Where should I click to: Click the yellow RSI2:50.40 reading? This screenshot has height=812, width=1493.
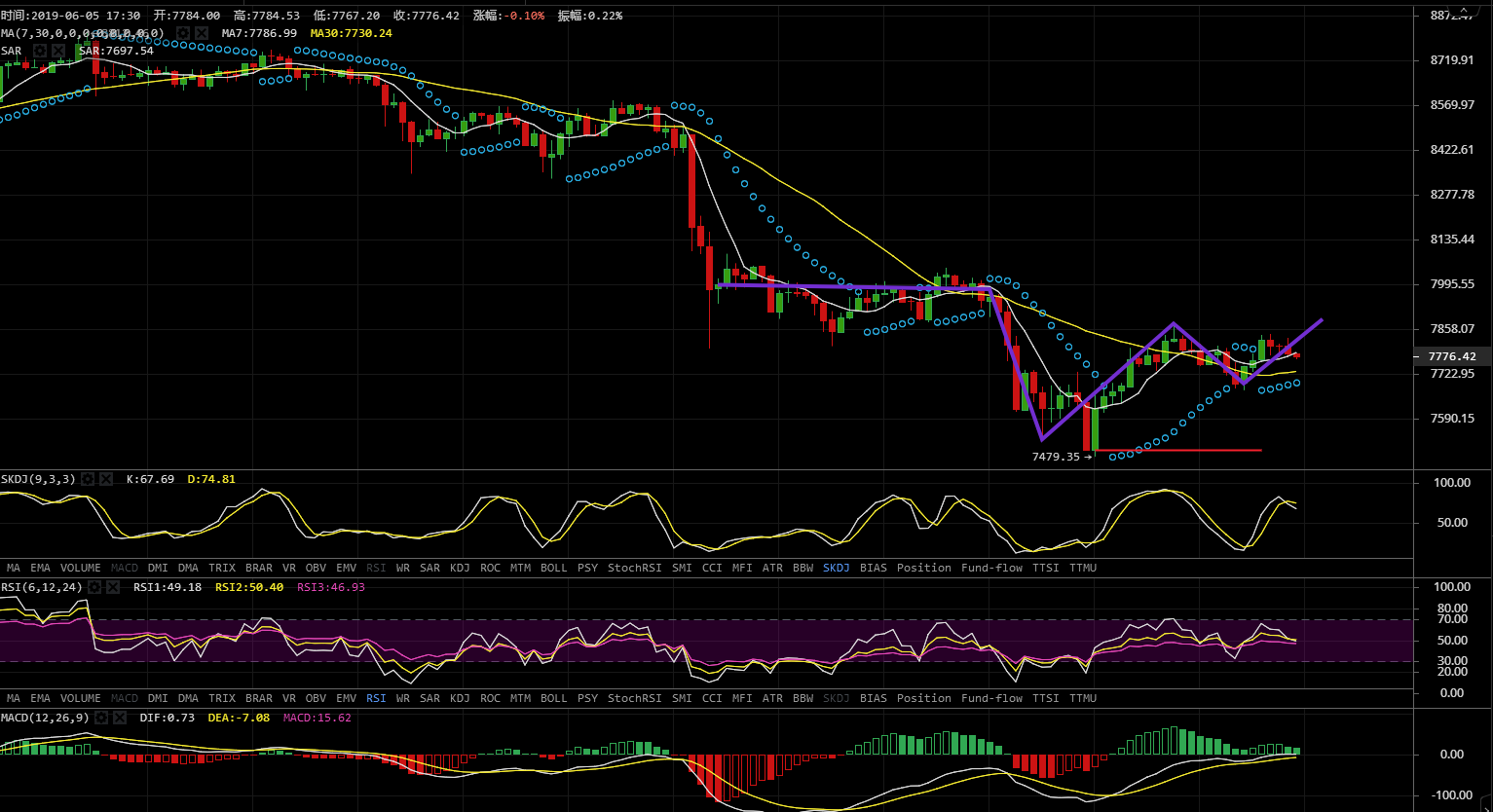coord(249,587)
